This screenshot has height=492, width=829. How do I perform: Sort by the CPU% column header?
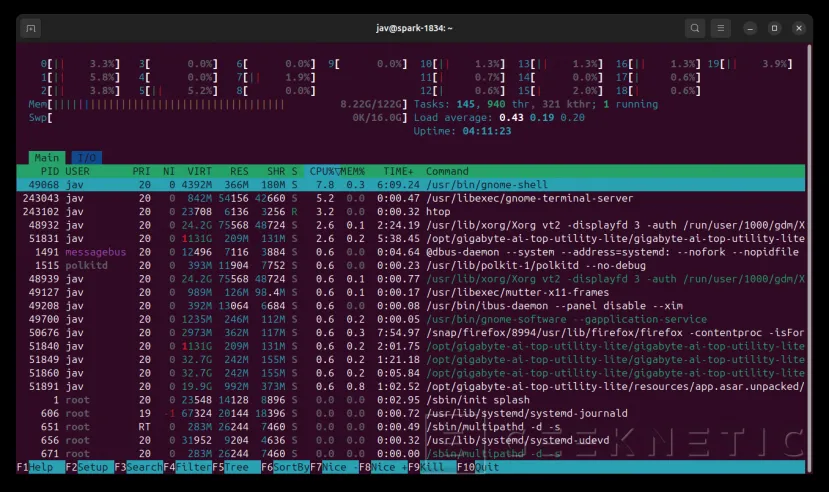tap(322, 171)
